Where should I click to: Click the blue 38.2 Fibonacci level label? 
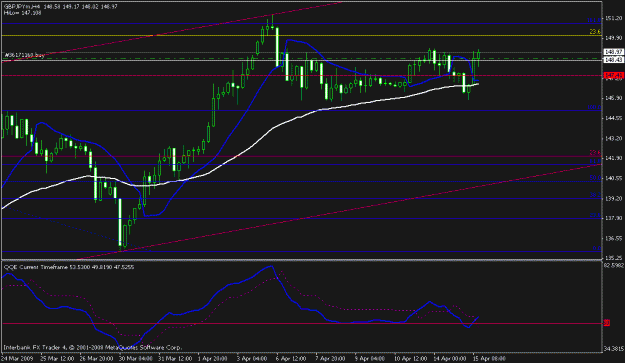tap(595, 195)
